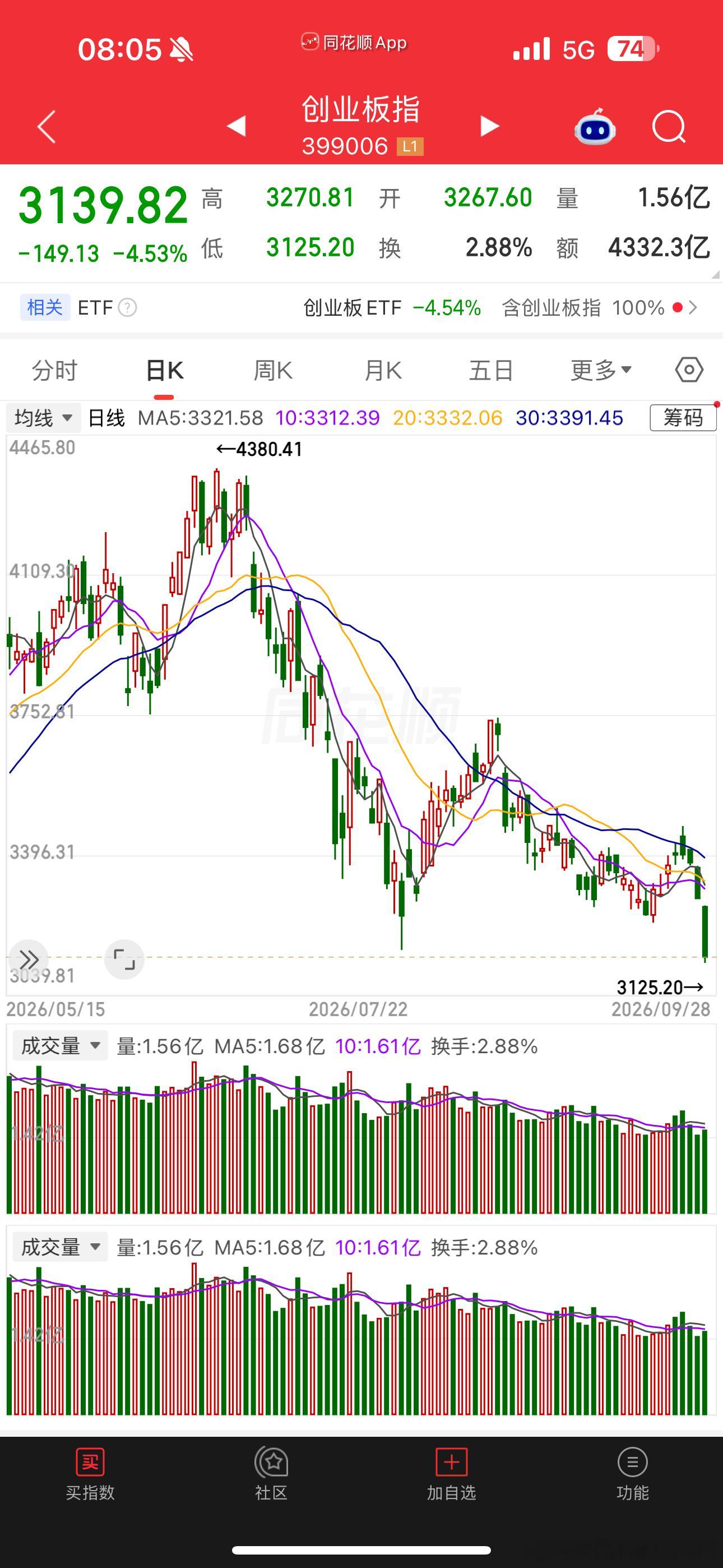Switch to next index with right triangle
Image resolution: width=723 pixels, height=1568 pixels.
[490, 126]
